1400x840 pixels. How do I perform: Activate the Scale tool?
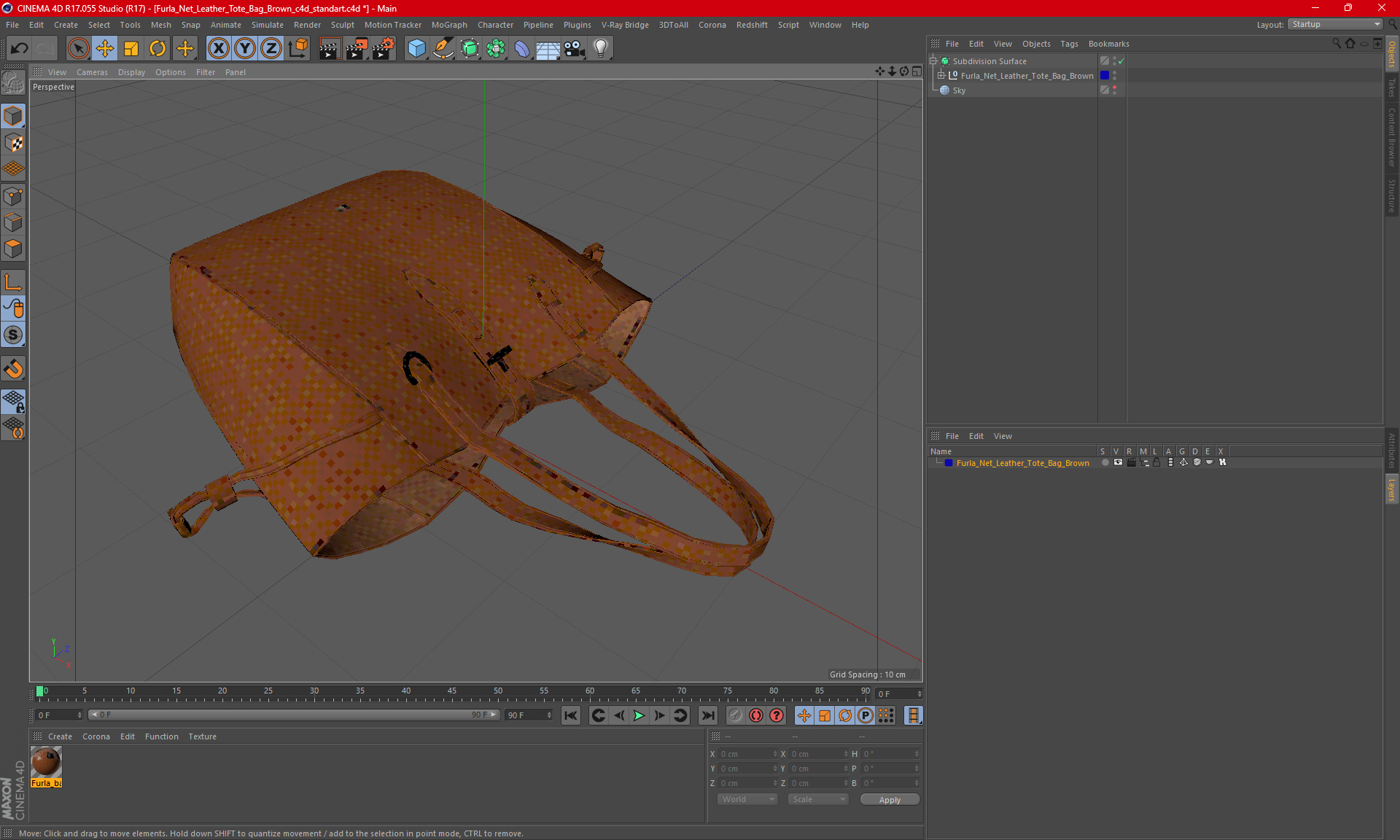131,49
